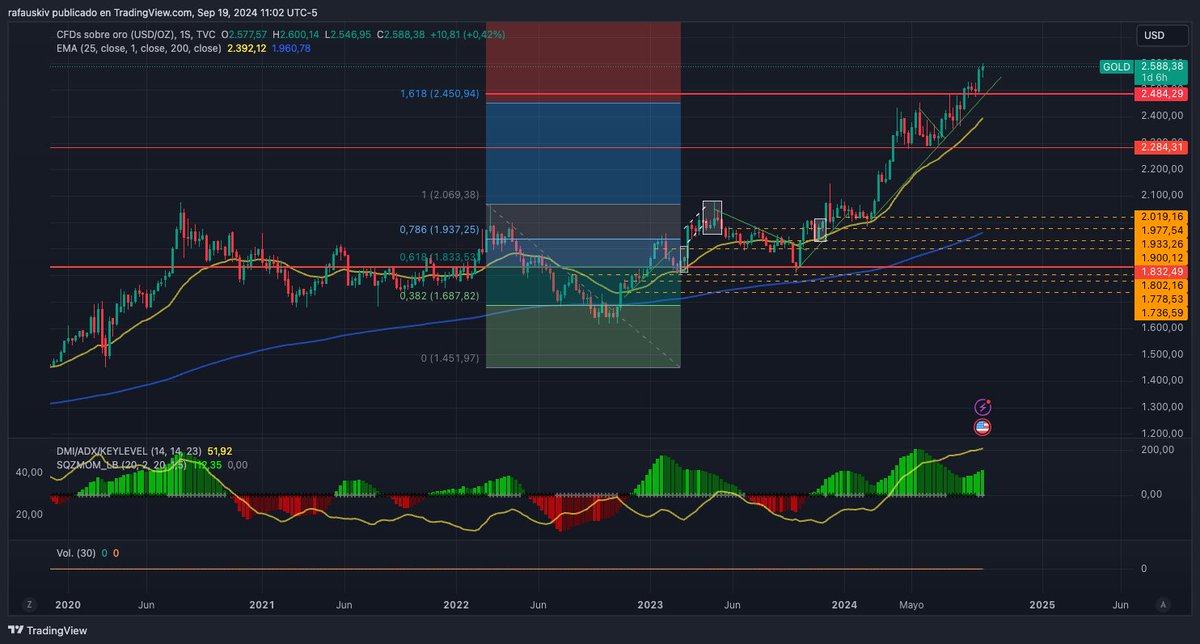Screen dimensions: 1200x644
Task: Click the ADX value 51,92
Action: tap(219, 451)
